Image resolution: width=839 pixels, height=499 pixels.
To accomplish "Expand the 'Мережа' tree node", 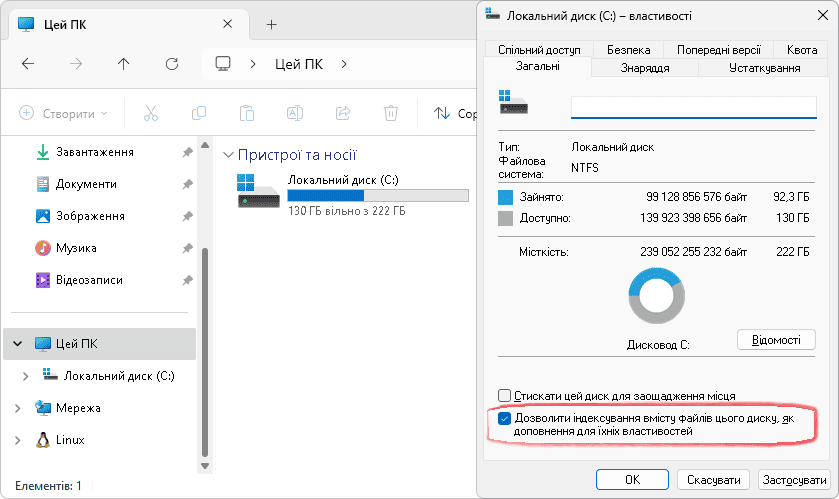I will click(x=17, y=408).
